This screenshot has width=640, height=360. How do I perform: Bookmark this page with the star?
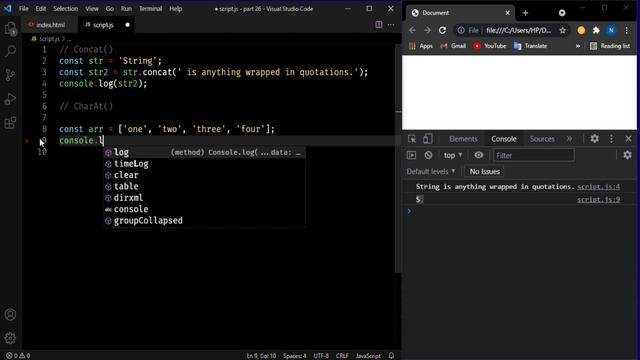562,30
